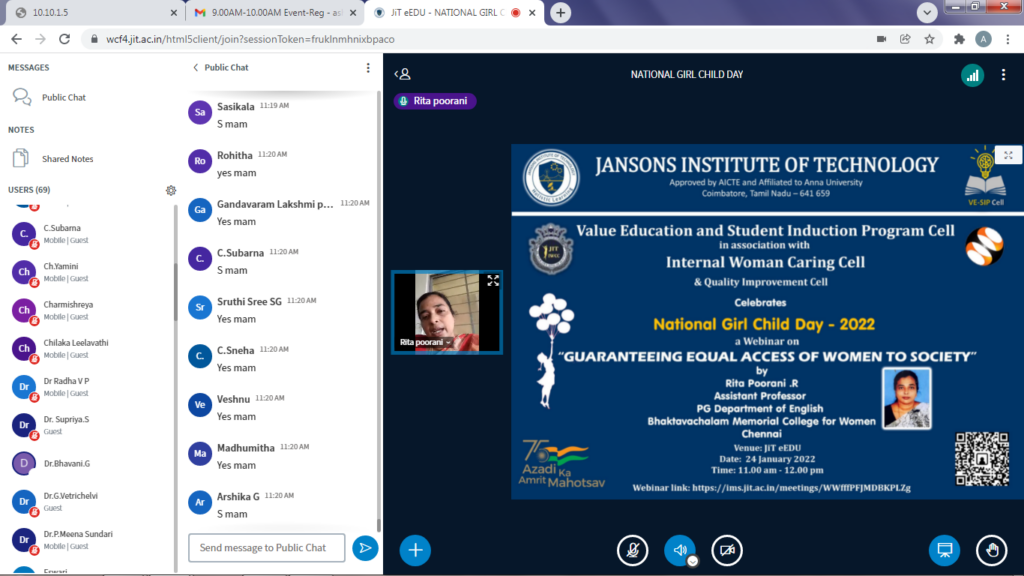The height and width of the screenshot is (576, 1024).
Task: Open connection status signal icon
Action: coord(972,75)
